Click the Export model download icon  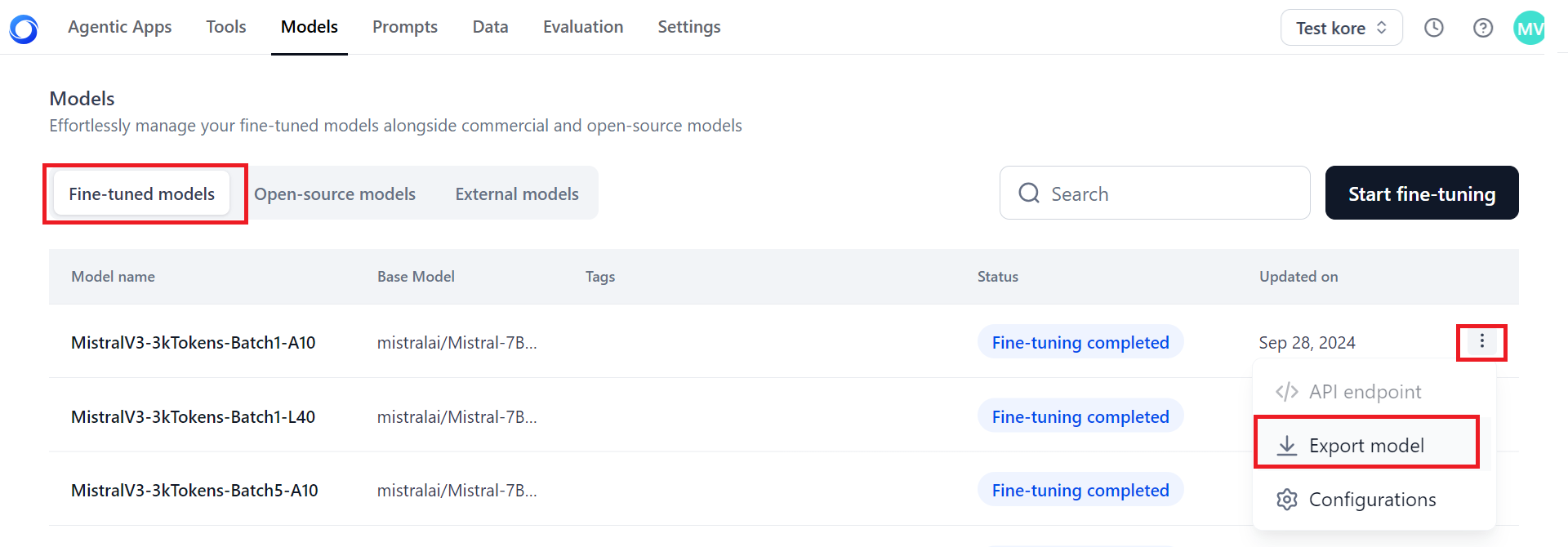(1287, 445)
